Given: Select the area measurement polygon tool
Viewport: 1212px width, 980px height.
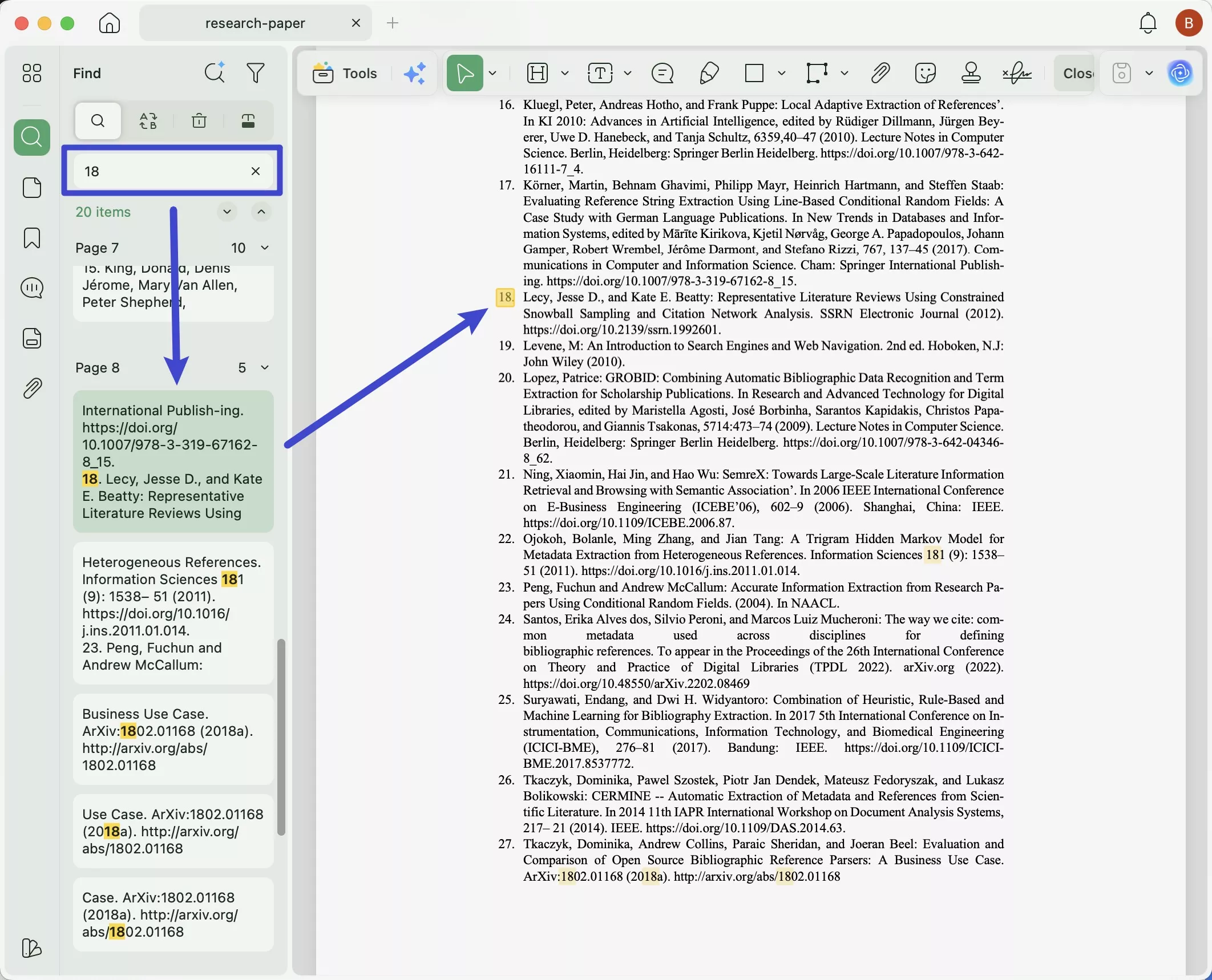Looking at the screenshot, I should [x=817, y=73].
